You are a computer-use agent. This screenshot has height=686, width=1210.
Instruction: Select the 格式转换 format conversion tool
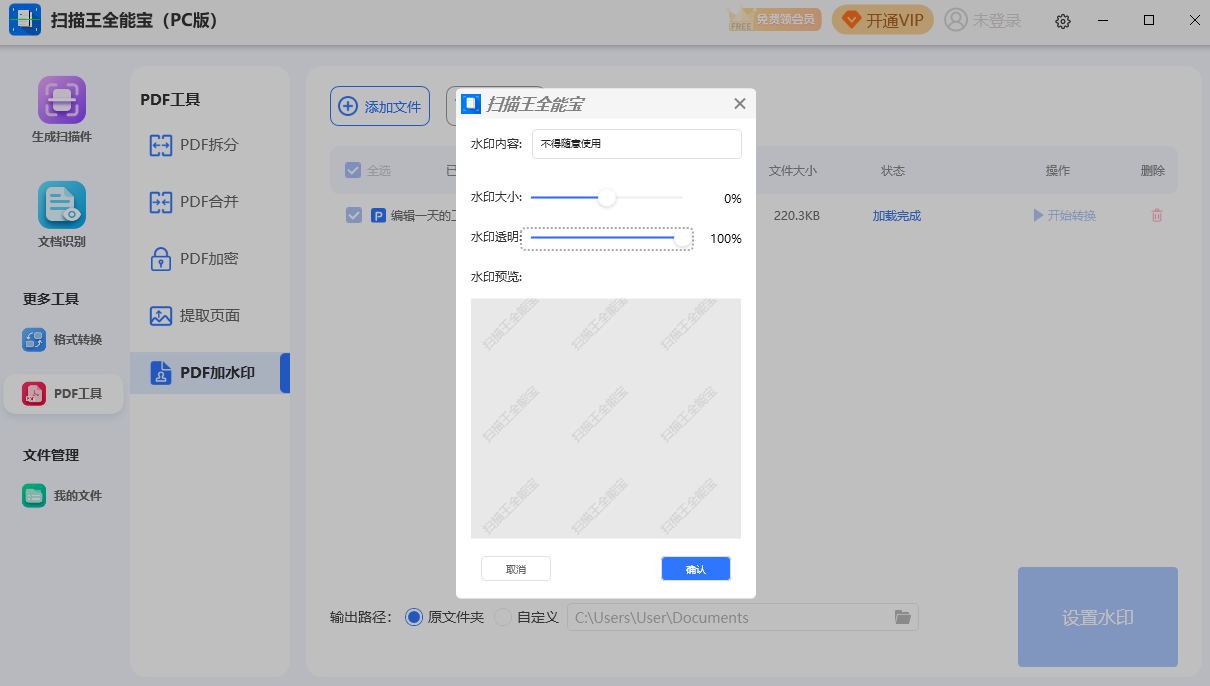63,340
